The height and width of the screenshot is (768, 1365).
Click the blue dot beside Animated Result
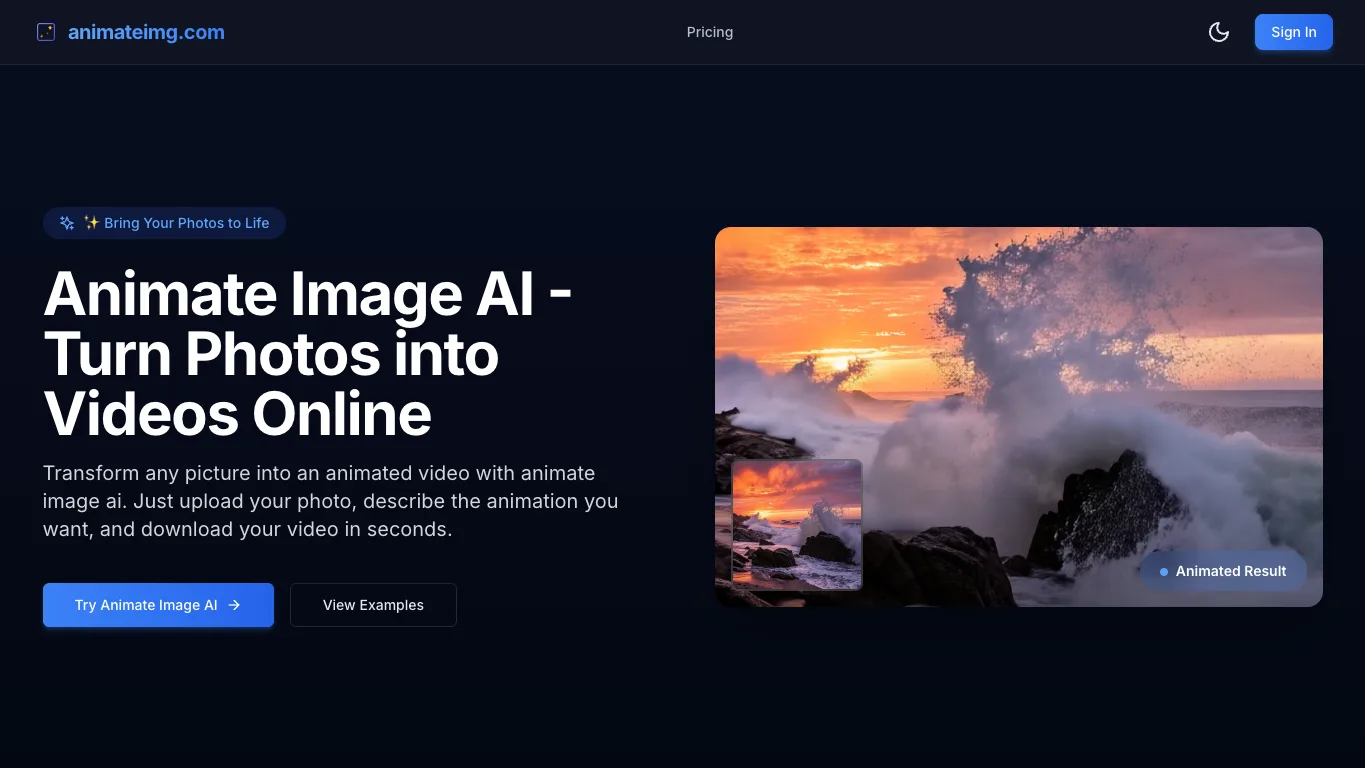click(1164, 572)
